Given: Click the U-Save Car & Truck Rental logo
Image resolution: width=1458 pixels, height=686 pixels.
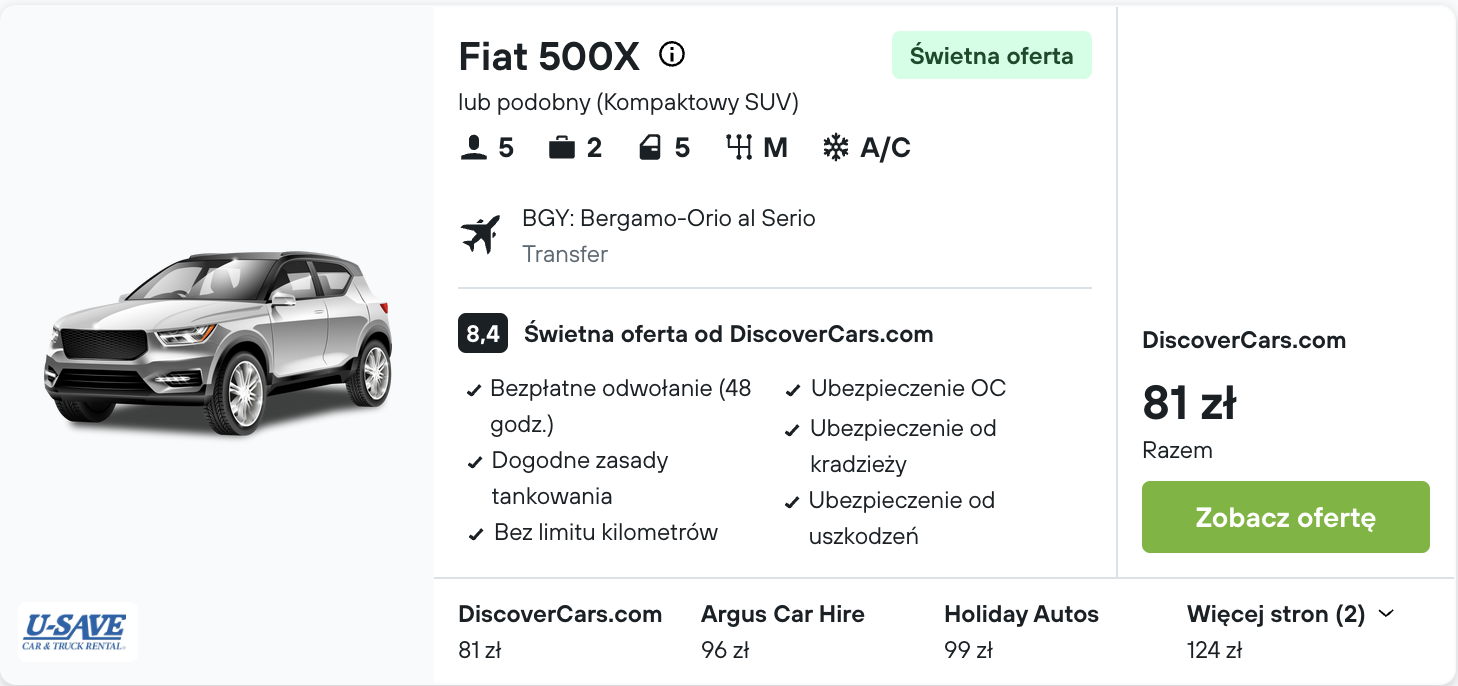Looking at the screenshot, I should (x=76, y=632).
